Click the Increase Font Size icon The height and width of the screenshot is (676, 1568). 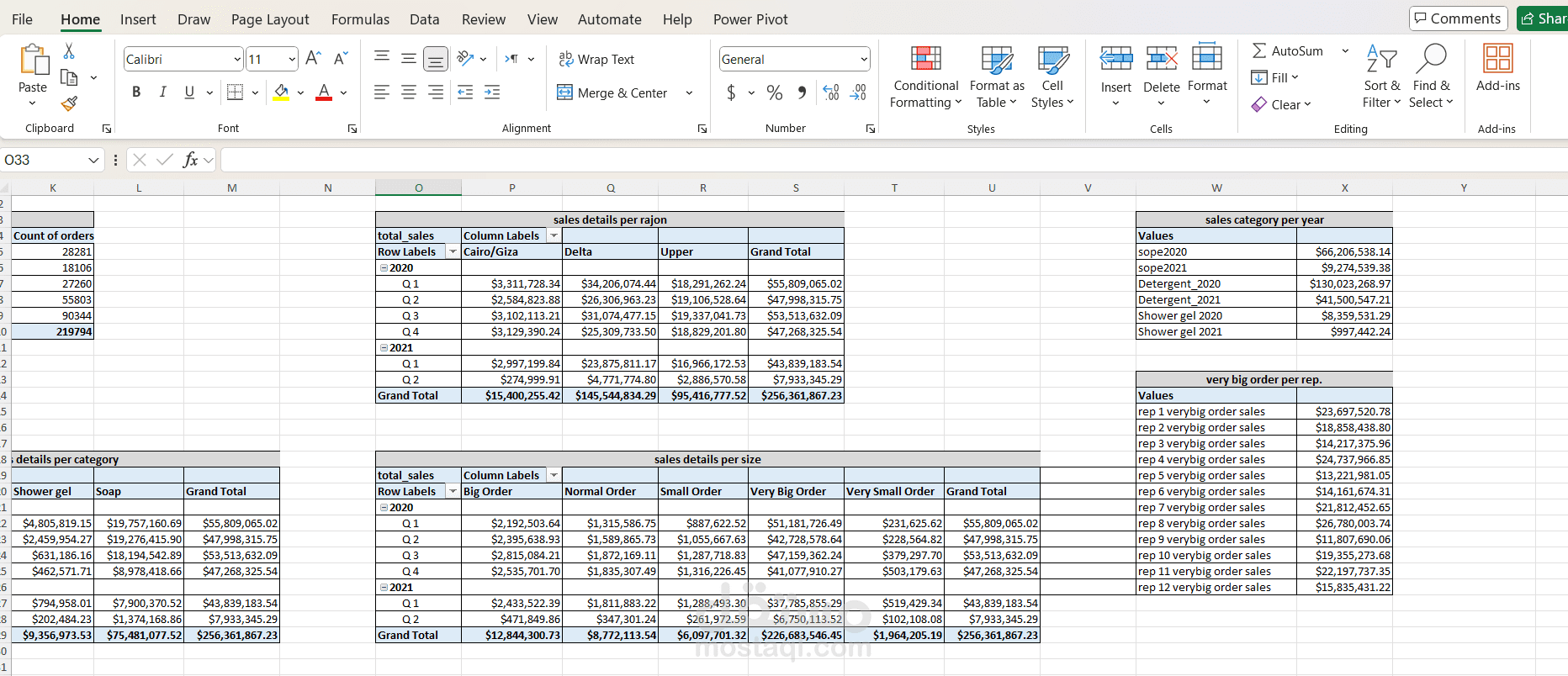click(313, 59)
